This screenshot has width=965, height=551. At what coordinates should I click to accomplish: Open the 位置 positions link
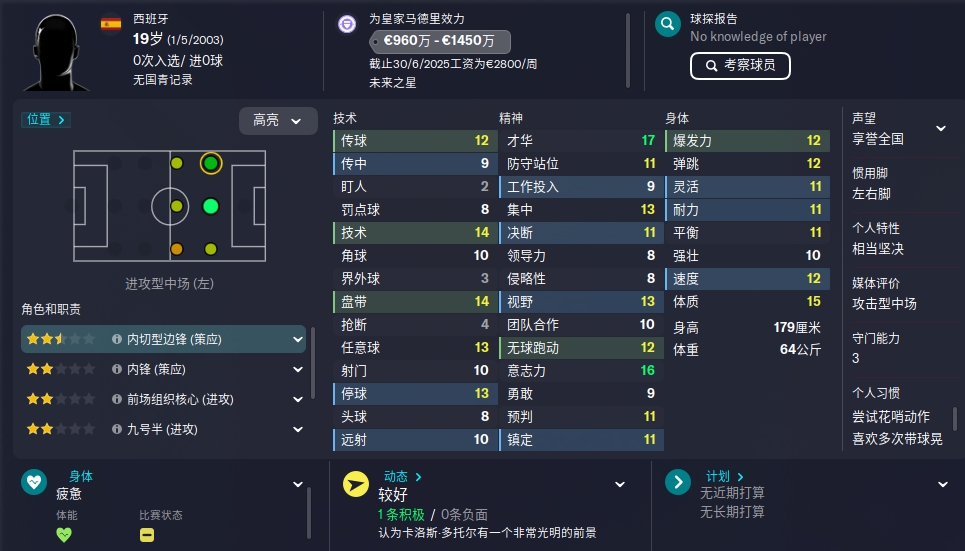[x=46, y=119]
